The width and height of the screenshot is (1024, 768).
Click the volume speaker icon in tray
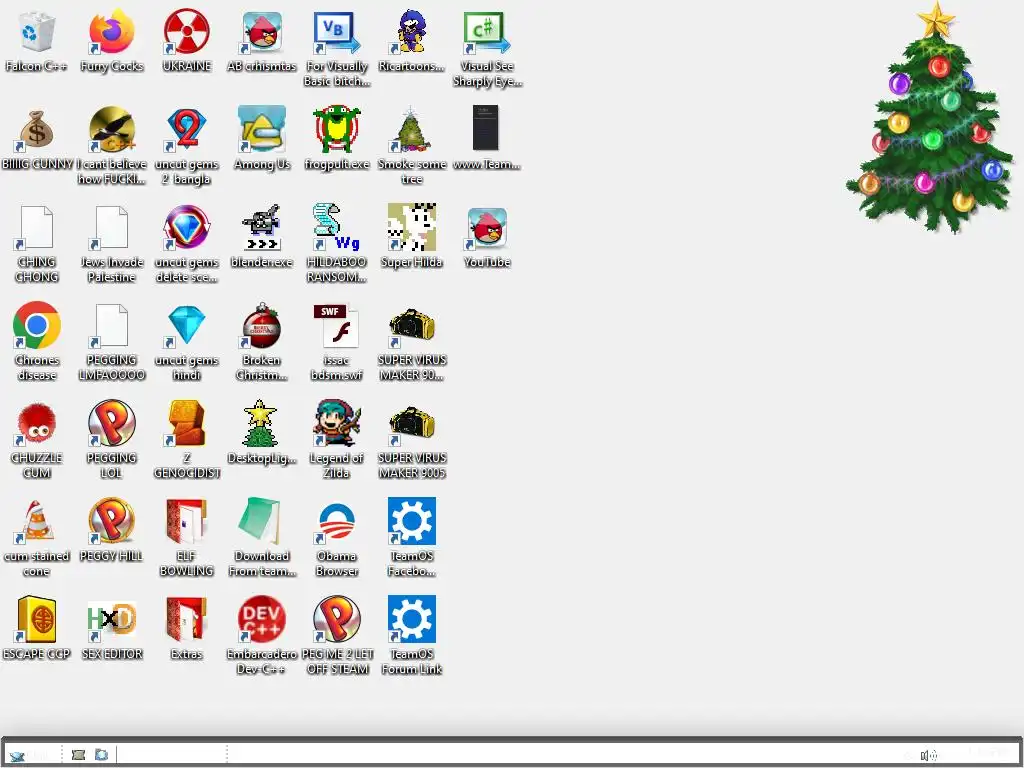coord(928,756)
